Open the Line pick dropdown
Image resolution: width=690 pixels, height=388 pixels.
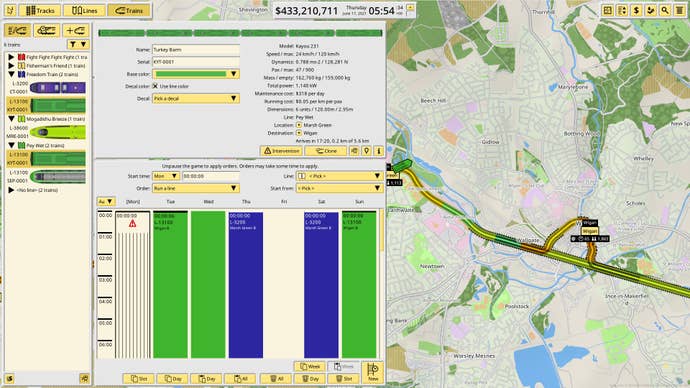(x=339, y=176)
